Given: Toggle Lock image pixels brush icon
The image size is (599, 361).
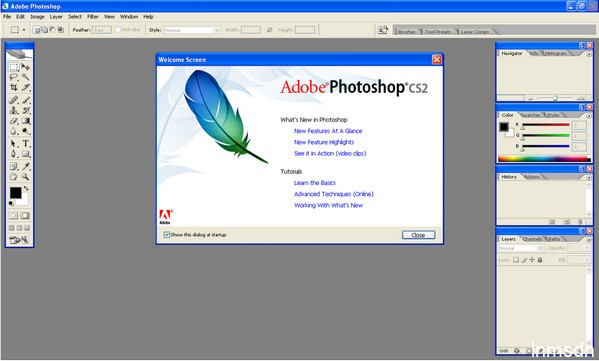Looking at the screenshot, I should (x=524, y=260).
